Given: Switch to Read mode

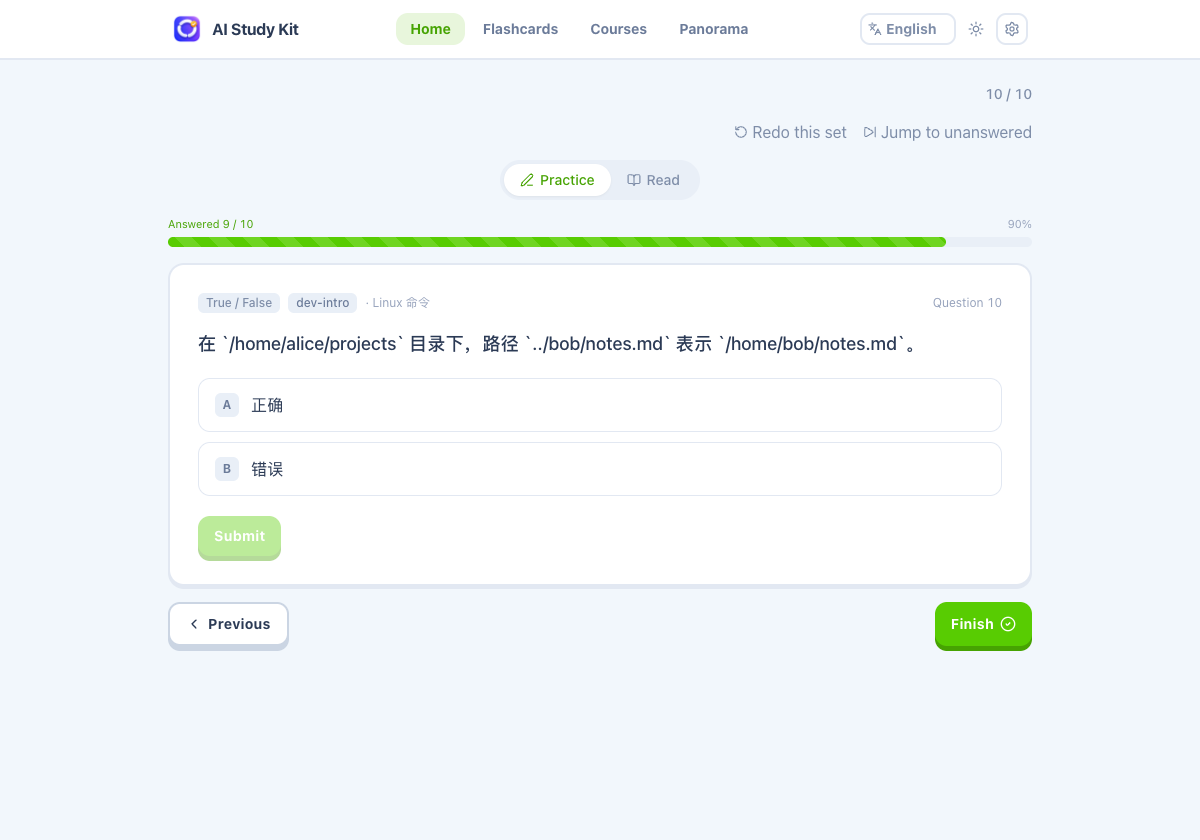Looking at the screenshot, I should [653, 180].
